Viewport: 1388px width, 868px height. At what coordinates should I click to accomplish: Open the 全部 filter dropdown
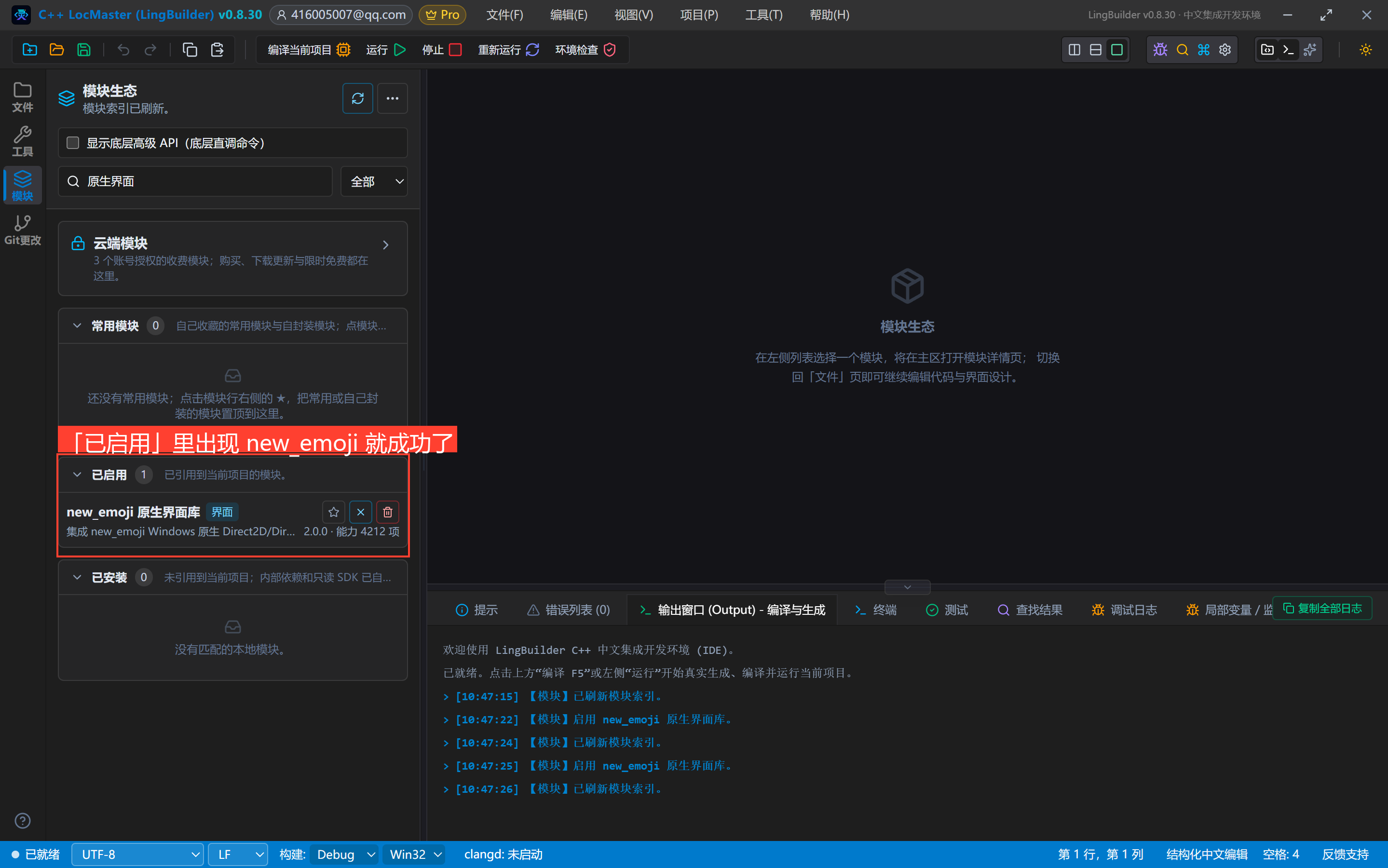[x=374, y=181]
